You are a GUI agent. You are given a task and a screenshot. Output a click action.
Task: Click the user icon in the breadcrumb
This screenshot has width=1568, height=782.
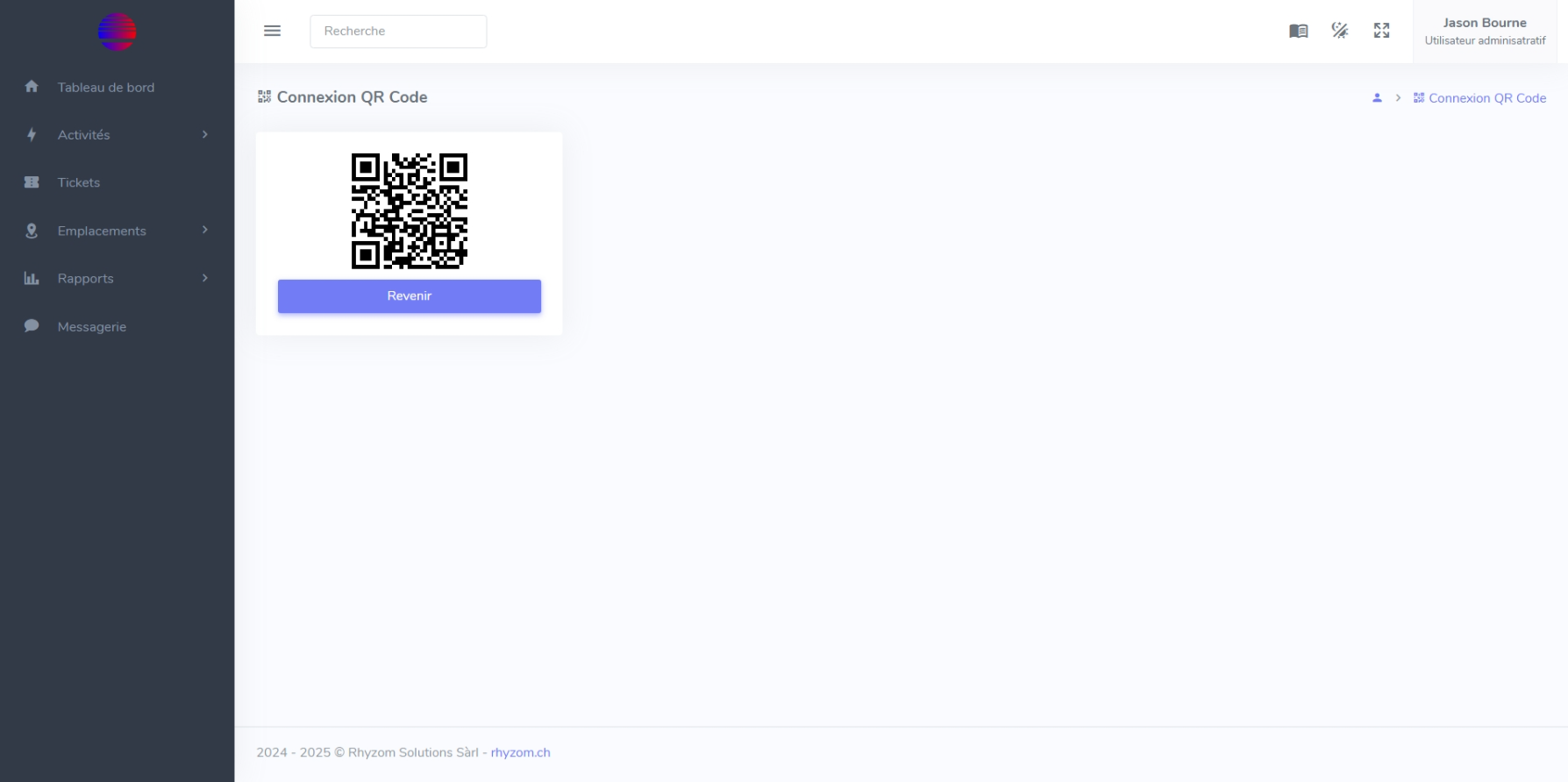point(1377,98)
